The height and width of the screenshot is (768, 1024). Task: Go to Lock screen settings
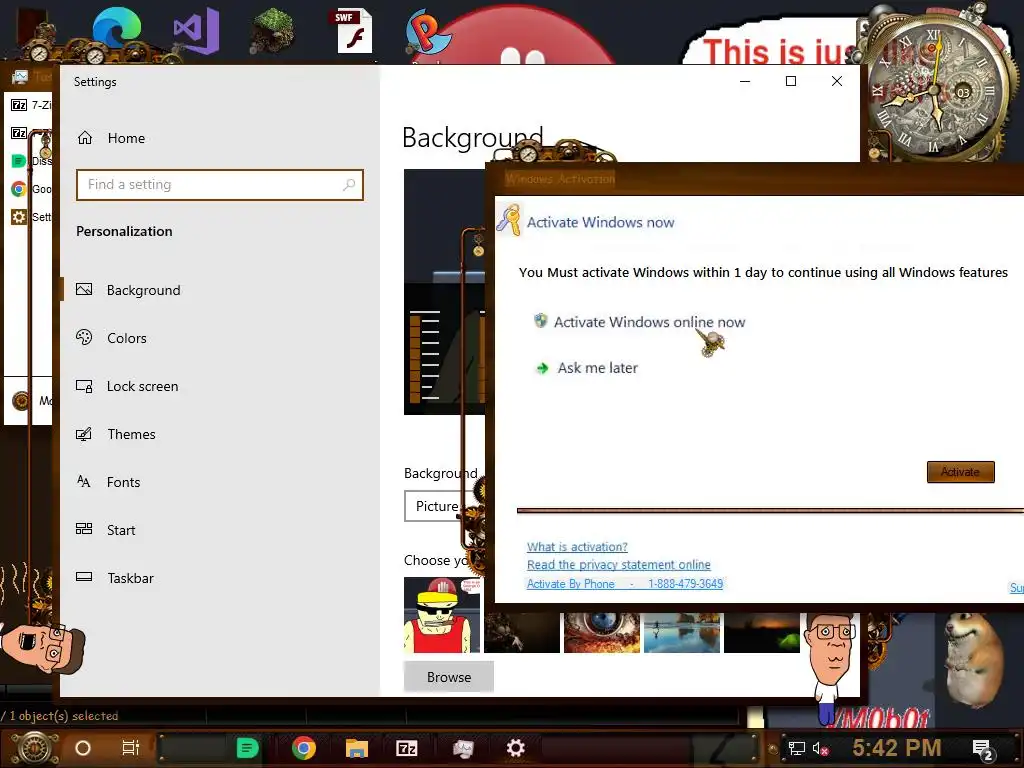142,386
